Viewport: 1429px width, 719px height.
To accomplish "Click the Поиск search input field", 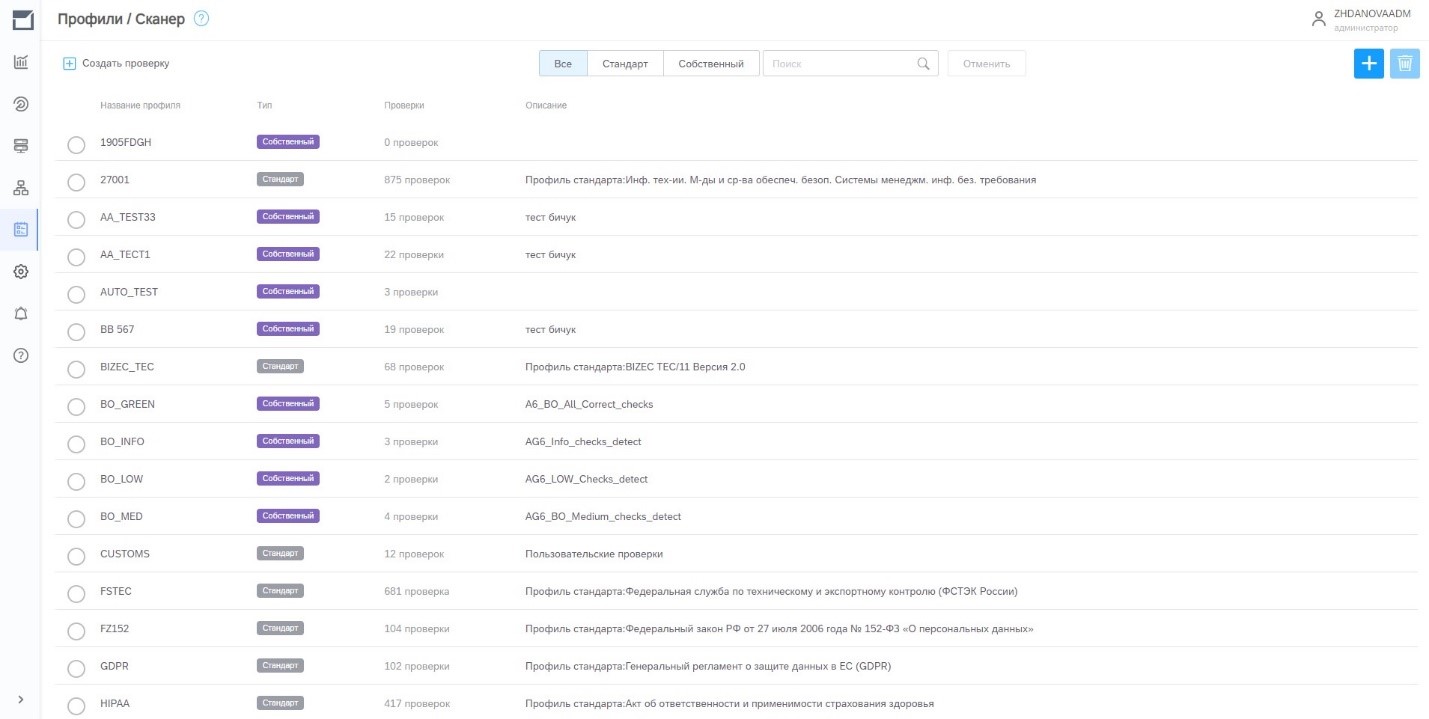I will (x=840, y=64).
